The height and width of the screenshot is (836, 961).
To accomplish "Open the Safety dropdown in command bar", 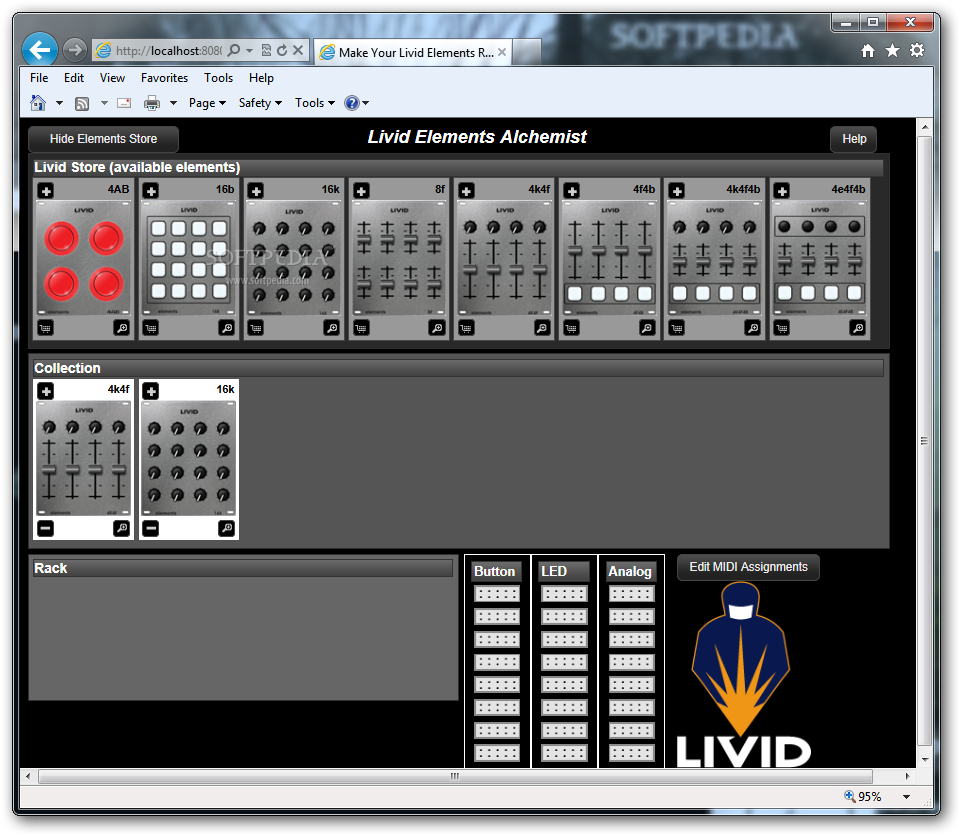I will pyautogui.click(x=260, y=103).
